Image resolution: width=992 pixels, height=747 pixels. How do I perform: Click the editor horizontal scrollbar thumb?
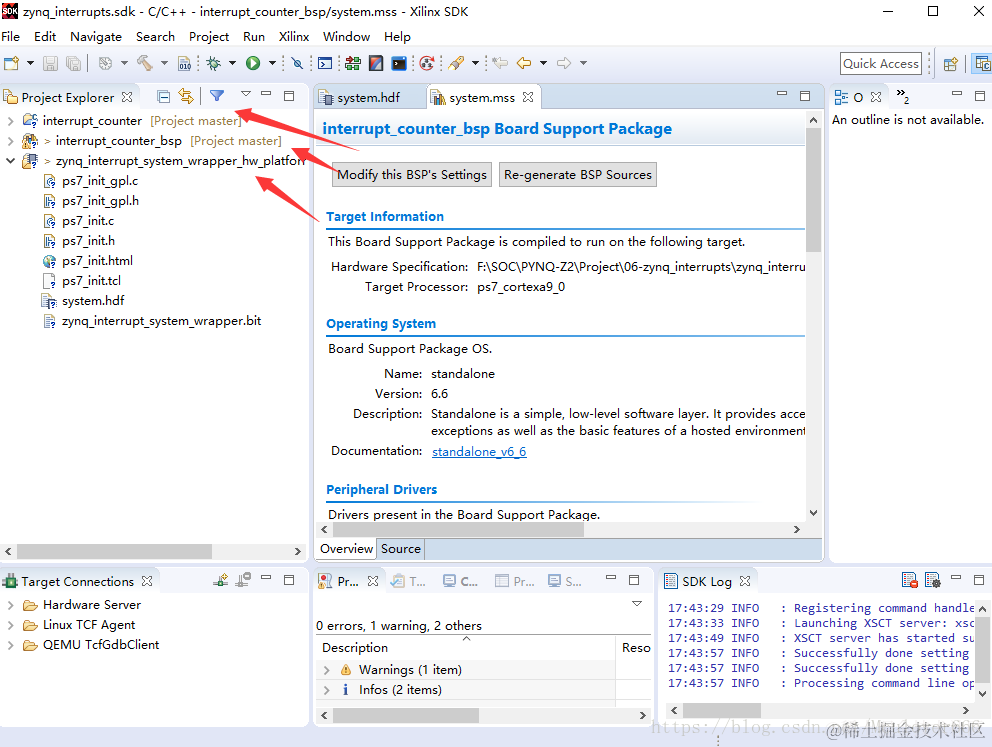click(x=458, y=529)
